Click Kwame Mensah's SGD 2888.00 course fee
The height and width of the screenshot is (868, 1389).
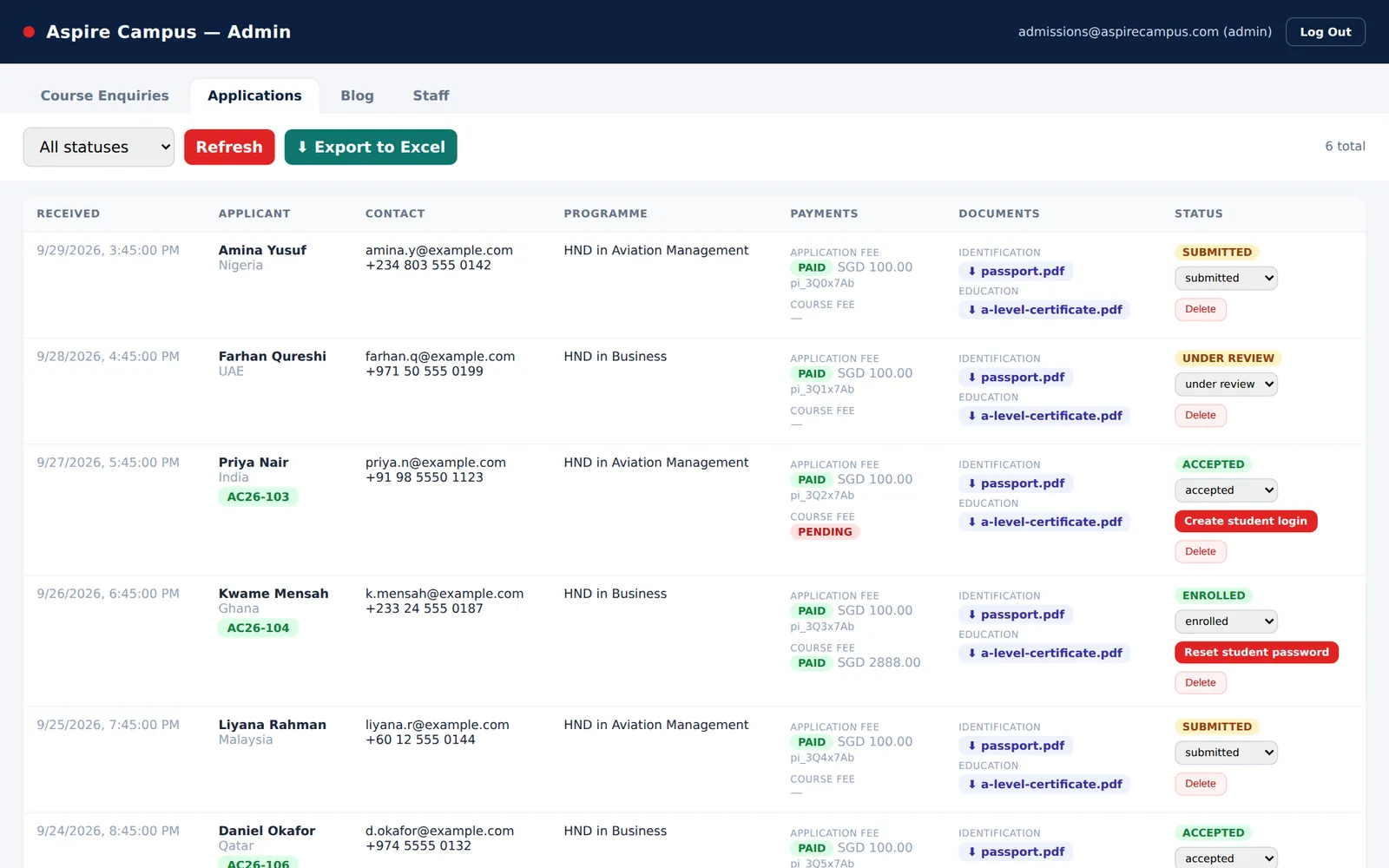click(x=879, y=662)
